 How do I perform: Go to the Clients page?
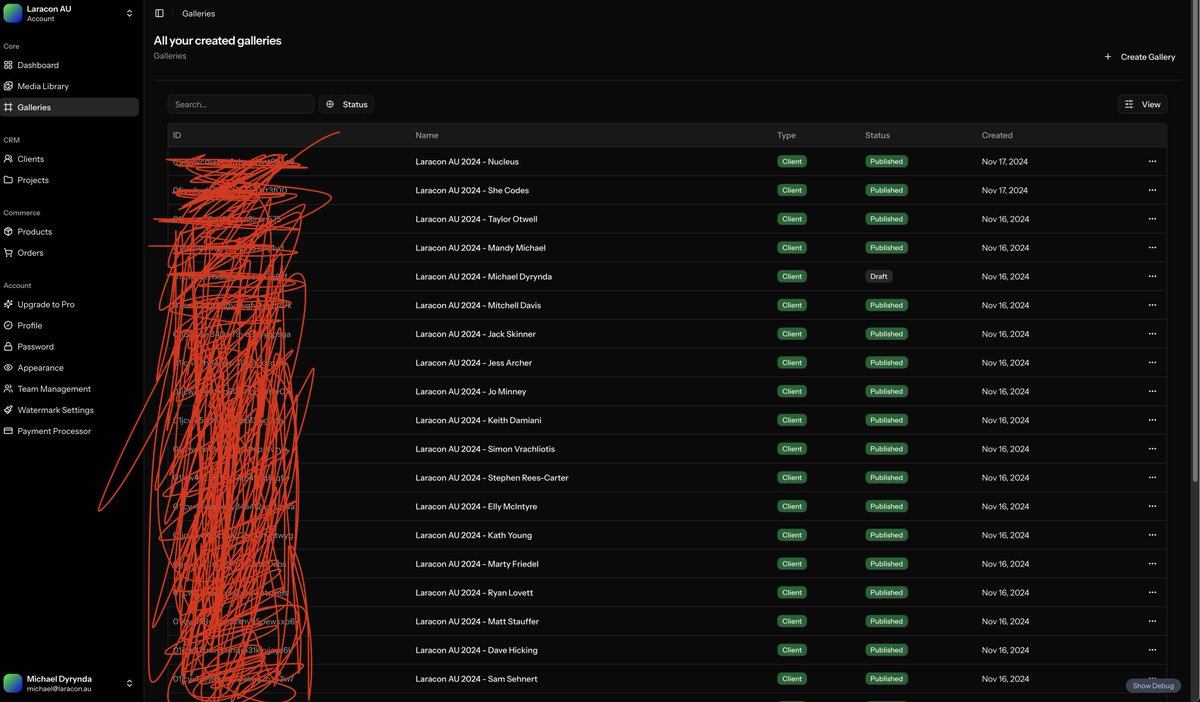69,159
